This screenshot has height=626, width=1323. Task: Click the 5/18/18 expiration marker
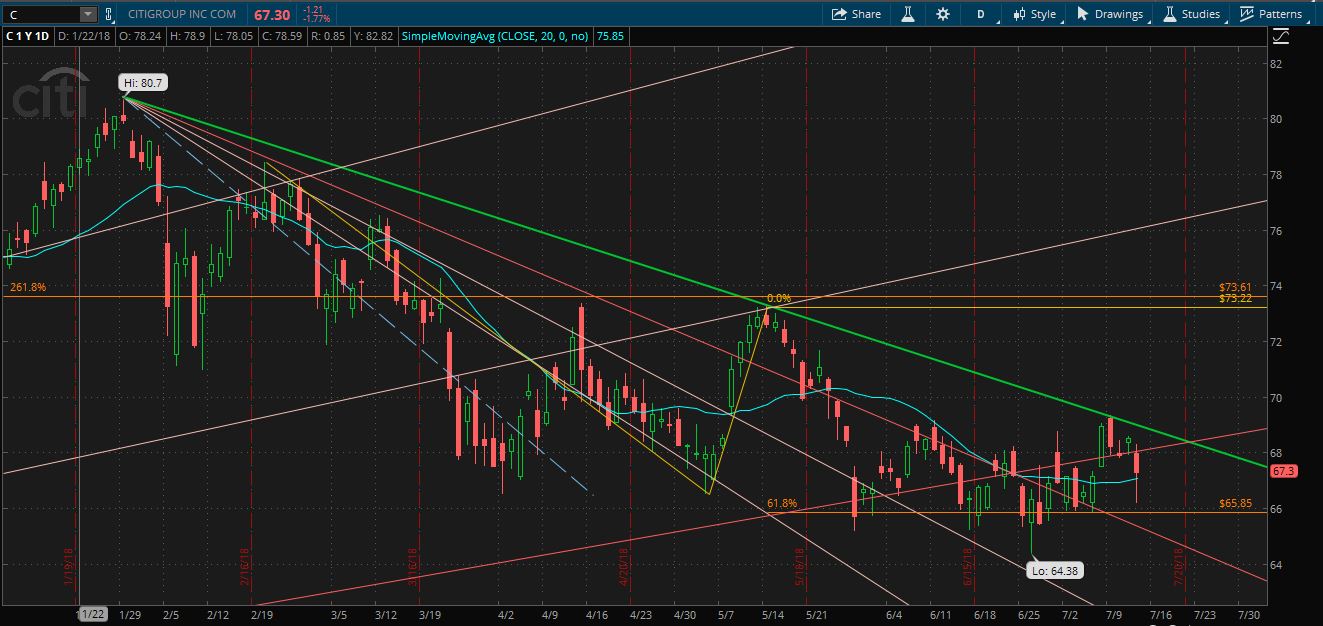[799, 566]
